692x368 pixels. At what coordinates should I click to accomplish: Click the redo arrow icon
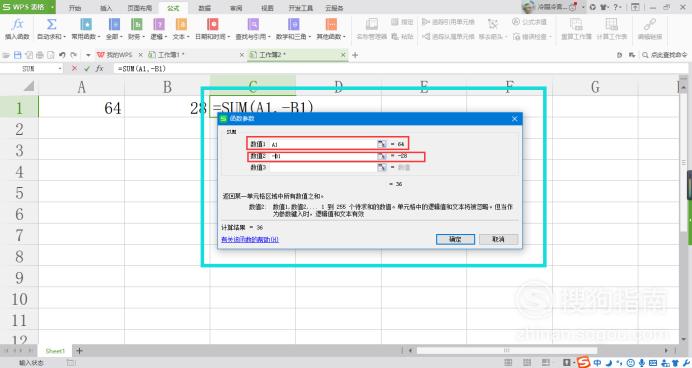coord(74,55)
